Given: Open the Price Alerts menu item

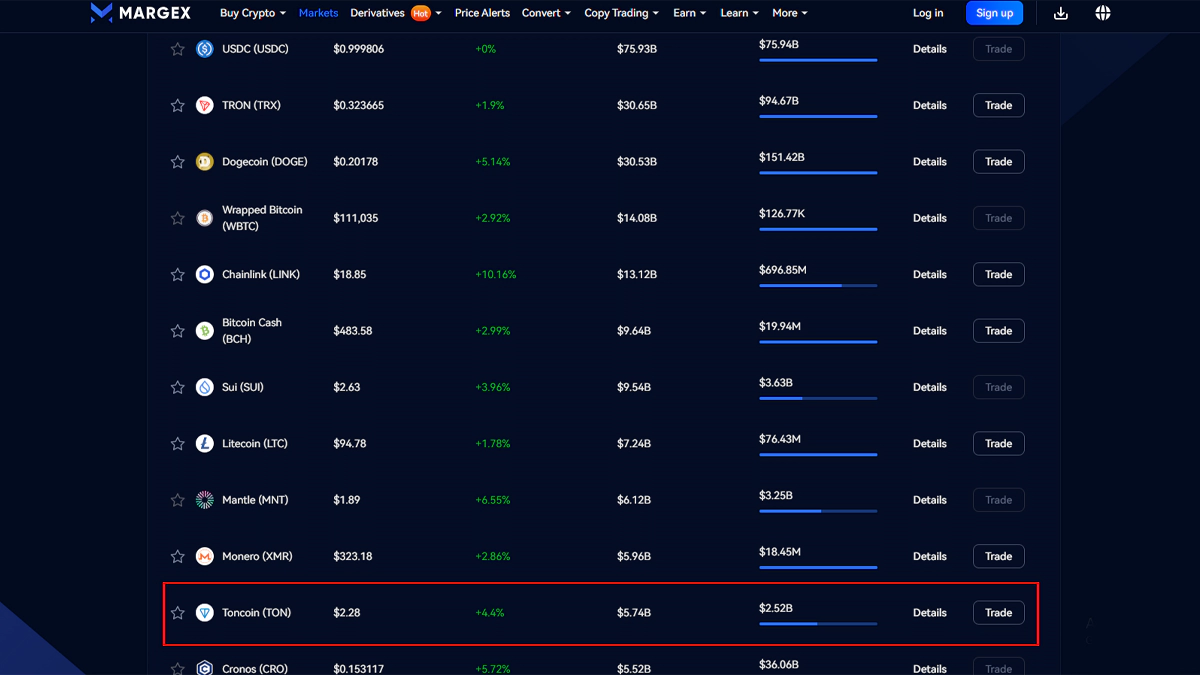Looking at the screenshot, I should (x=482, y=13).
